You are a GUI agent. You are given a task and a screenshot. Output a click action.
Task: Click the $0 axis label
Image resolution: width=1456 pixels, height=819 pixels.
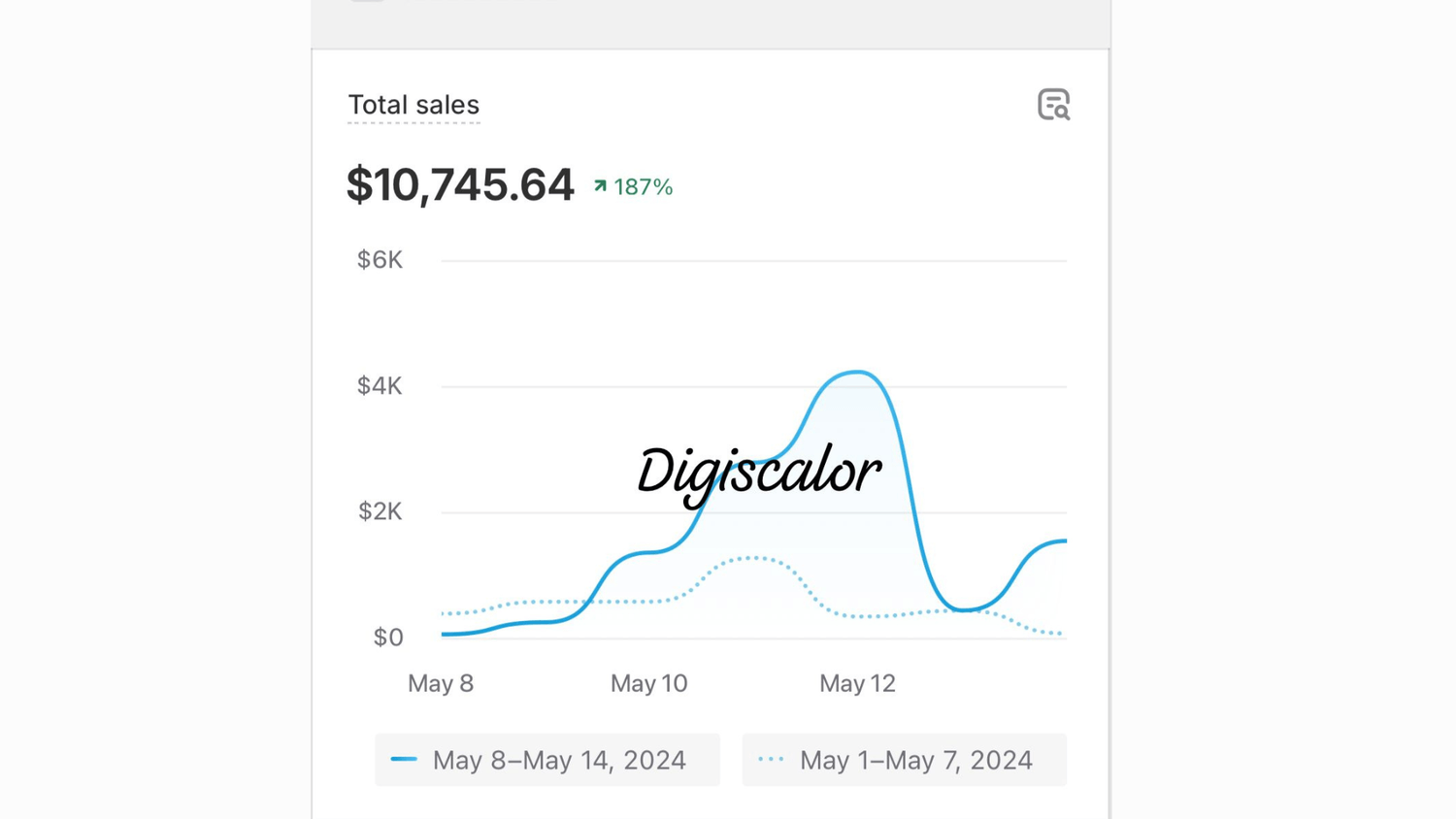click(x=388, y=638)
